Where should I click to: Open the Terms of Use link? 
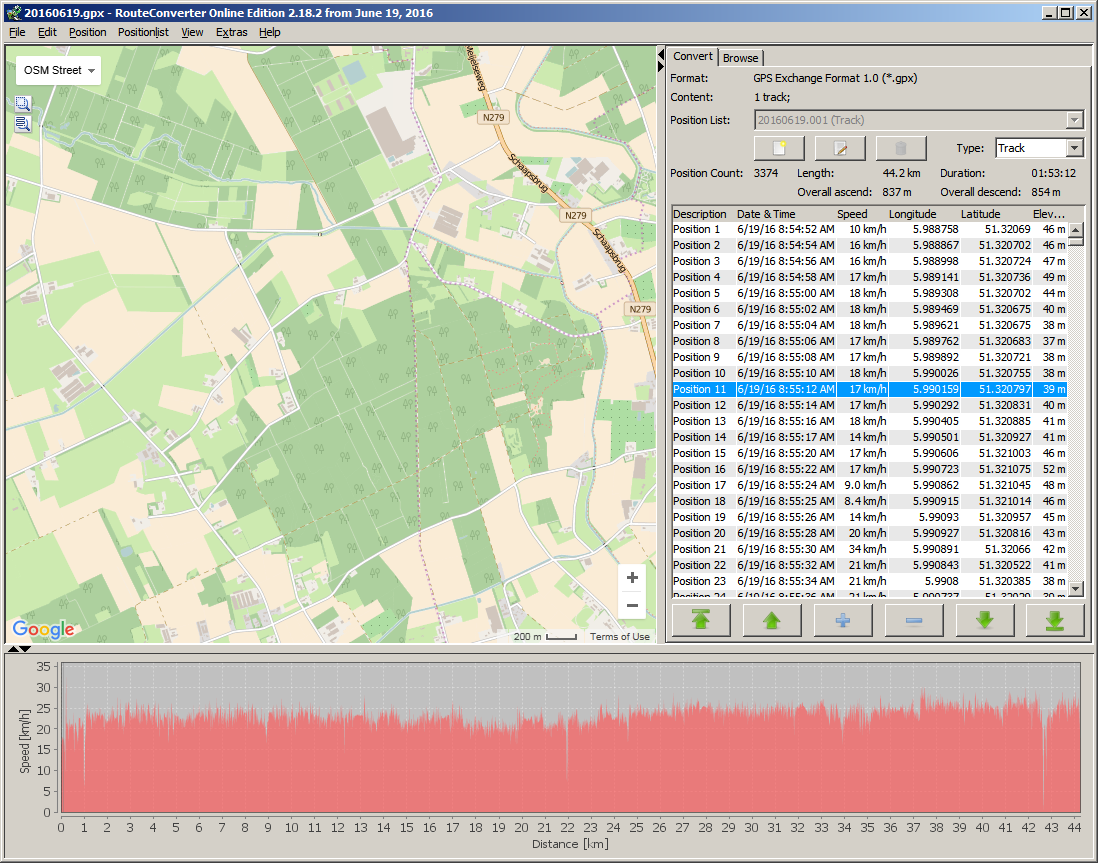[619, 637]
